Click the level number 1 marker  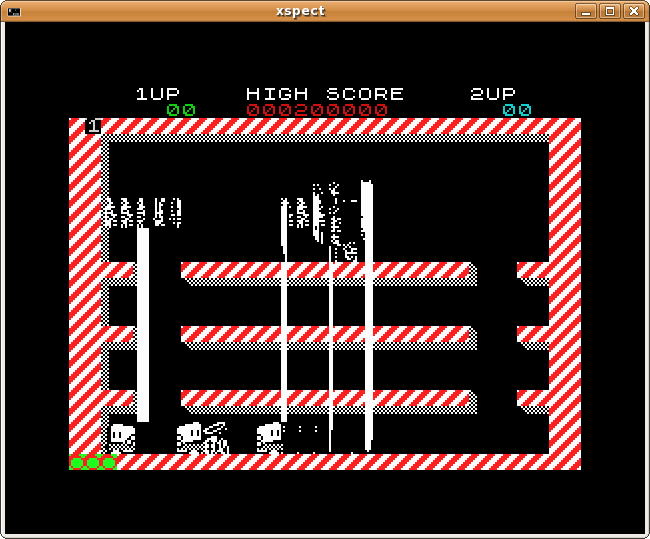point(94,126)
